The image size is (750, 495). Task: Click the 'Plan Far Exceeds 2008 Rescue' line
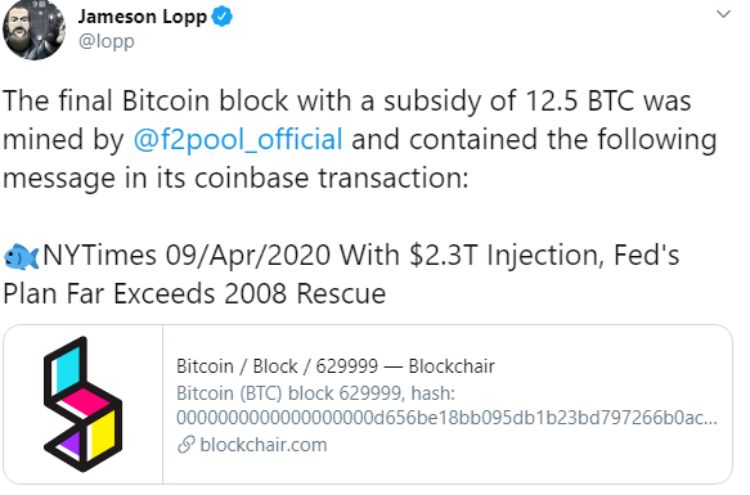(196, 294)
